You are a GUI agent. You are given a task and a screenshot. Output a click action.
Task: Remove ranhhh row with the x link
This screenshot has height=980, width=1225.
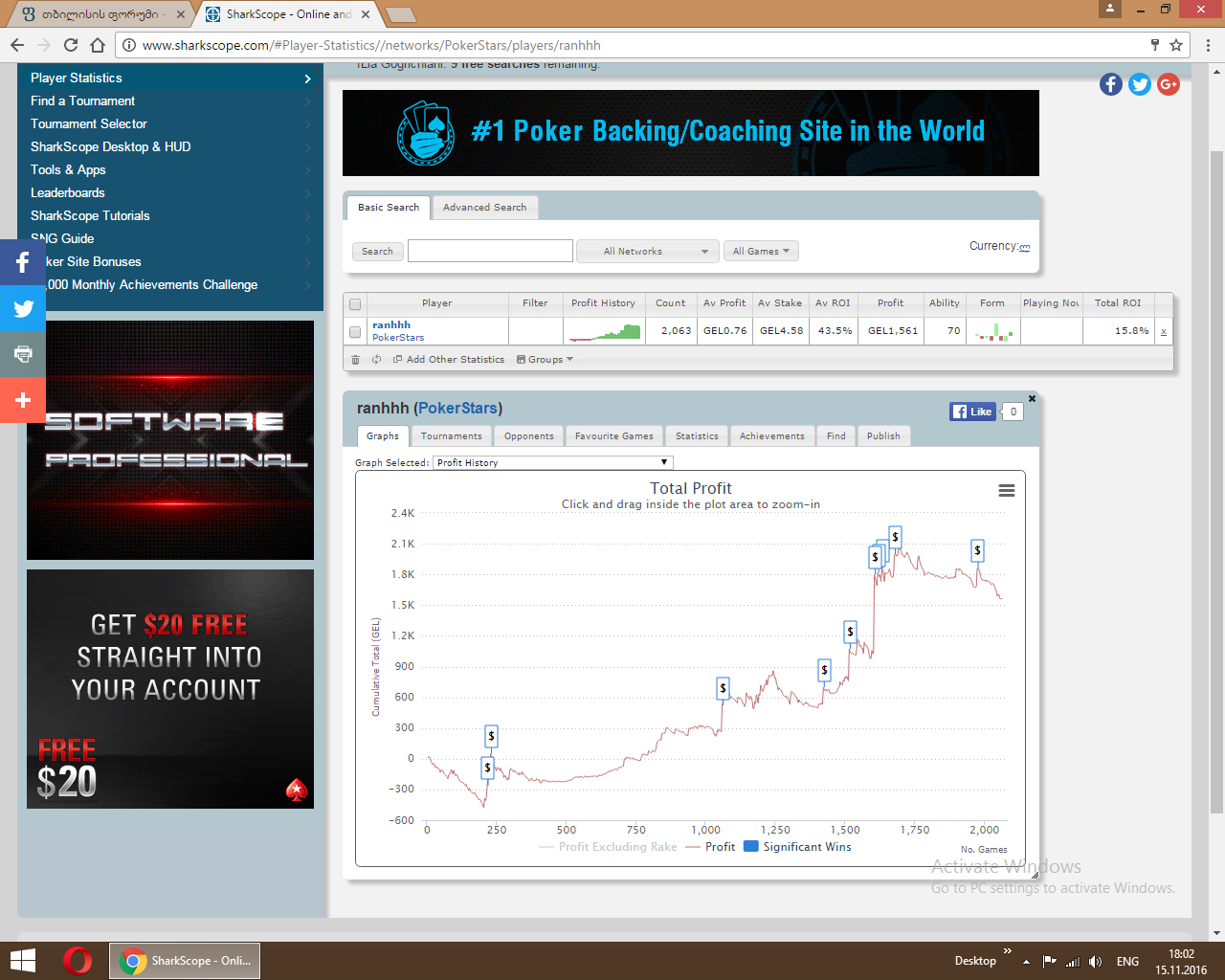click(x=1164, y=332)
